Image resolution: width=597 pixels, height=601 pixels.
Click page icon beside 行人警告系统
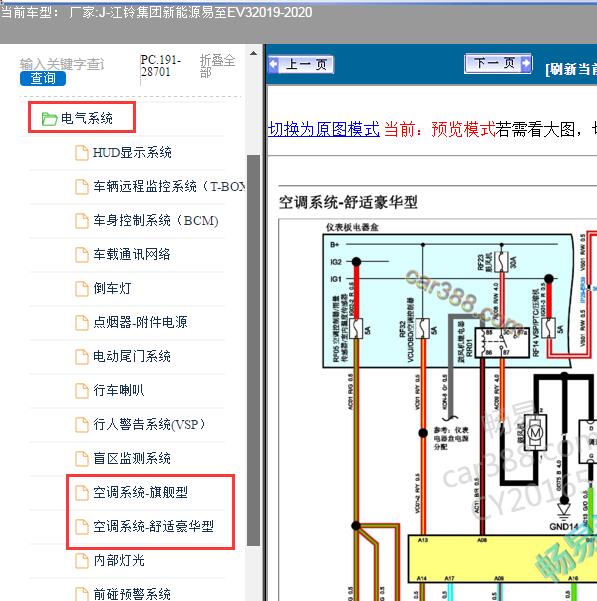point(82,424)
